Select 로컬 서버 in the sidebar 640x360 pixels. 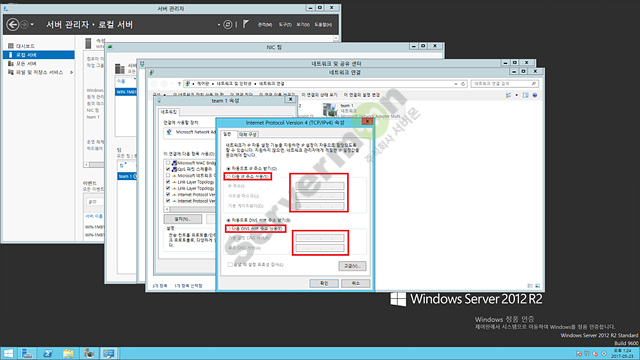[39, 55]
